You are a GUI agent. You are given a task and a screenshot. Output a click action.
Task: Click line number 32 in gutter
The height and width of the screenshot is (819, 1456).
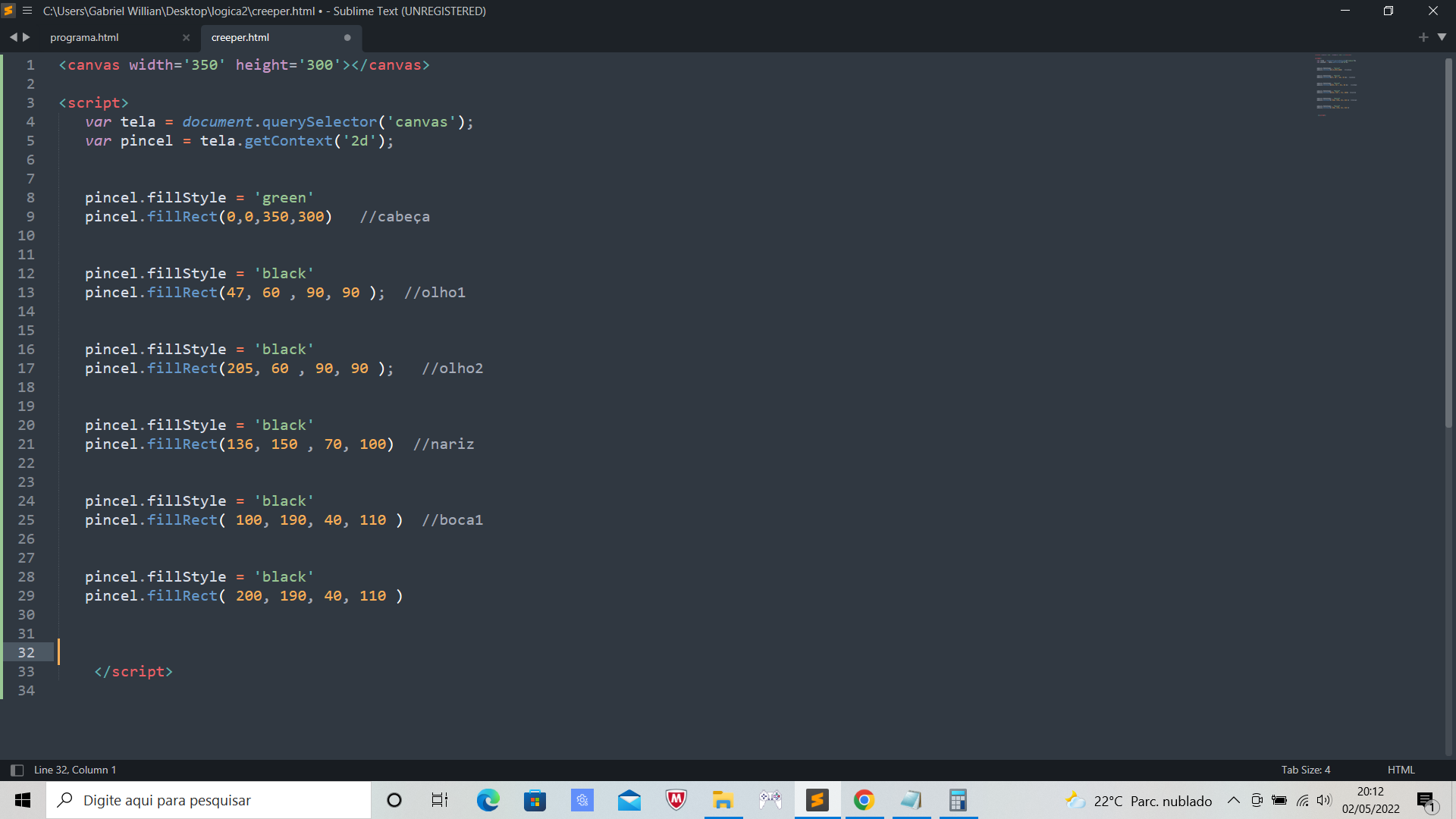click(x=27, y=652)
